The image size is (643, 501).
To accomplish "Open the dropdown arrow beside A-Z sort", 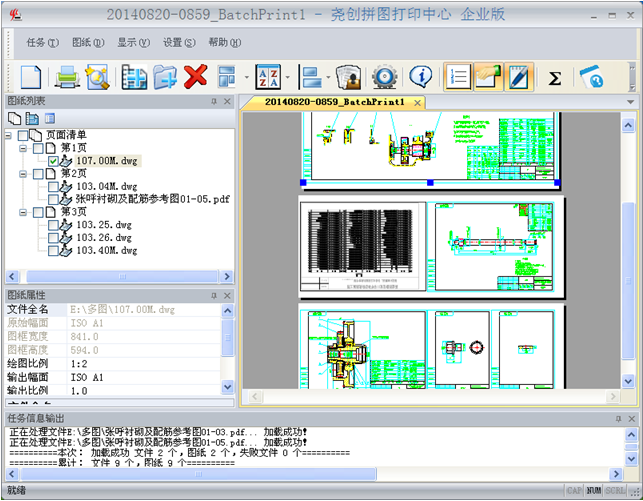I will (288, 77).
